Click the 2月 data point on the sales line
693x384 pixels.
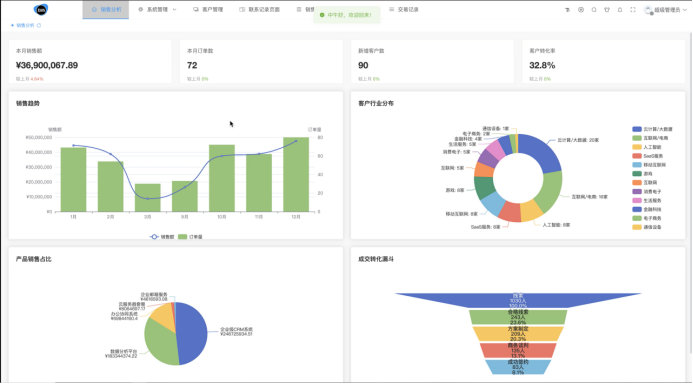click(110, 154)
